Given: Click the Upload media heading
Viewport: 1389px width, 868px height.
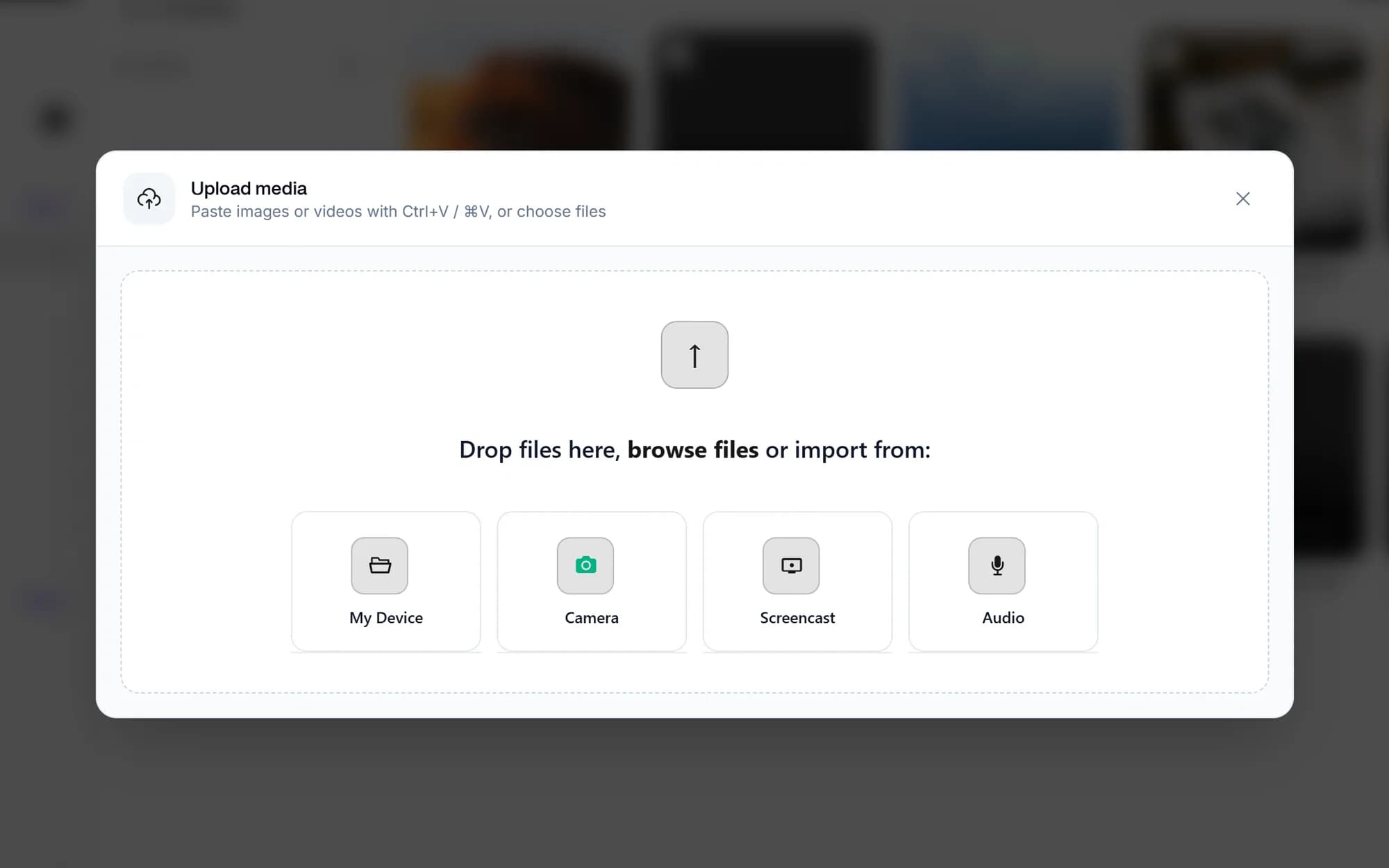Looking at the screenshot, I should click(x=249, y=188).
